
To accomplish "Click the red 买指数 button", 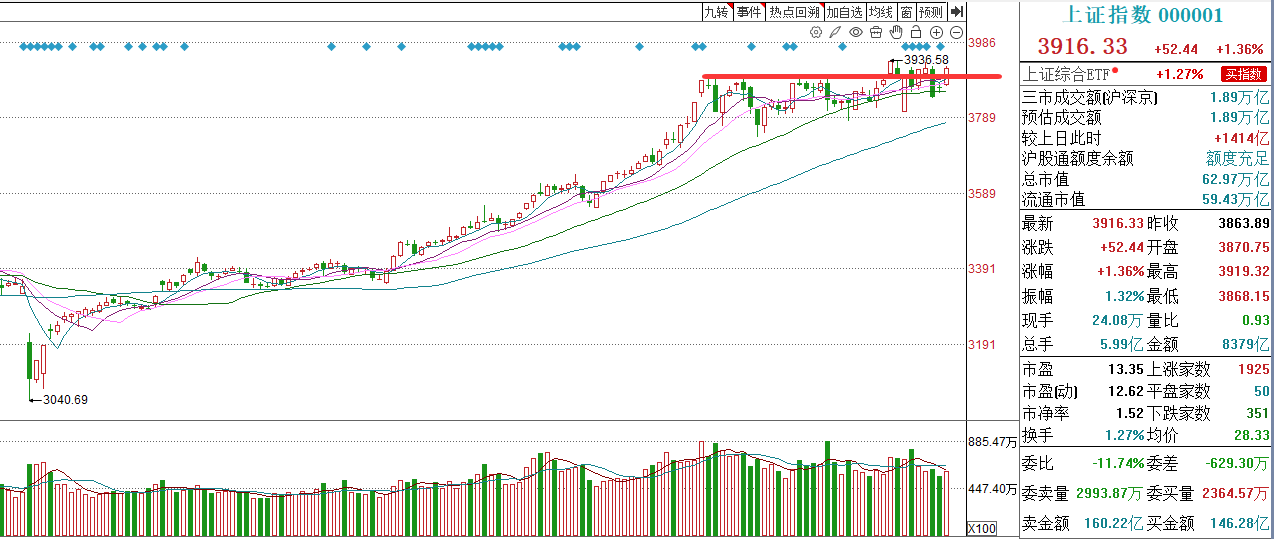I will click(1243, 74).
